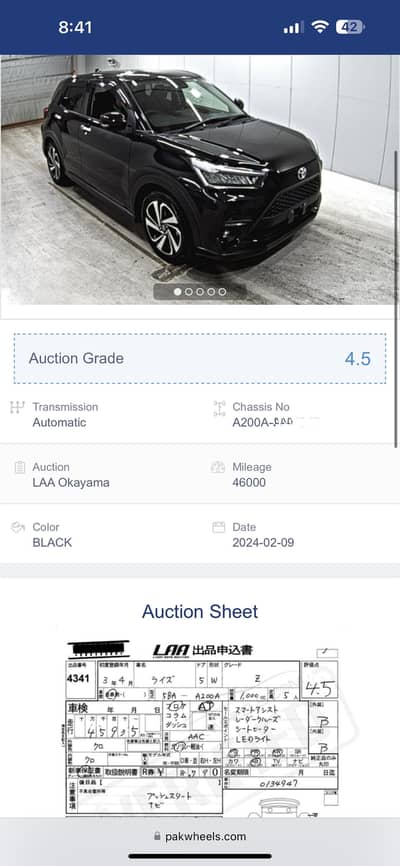Tap the Color paint icon
Viewport: 400px width, 866px height.
(18, 527)
